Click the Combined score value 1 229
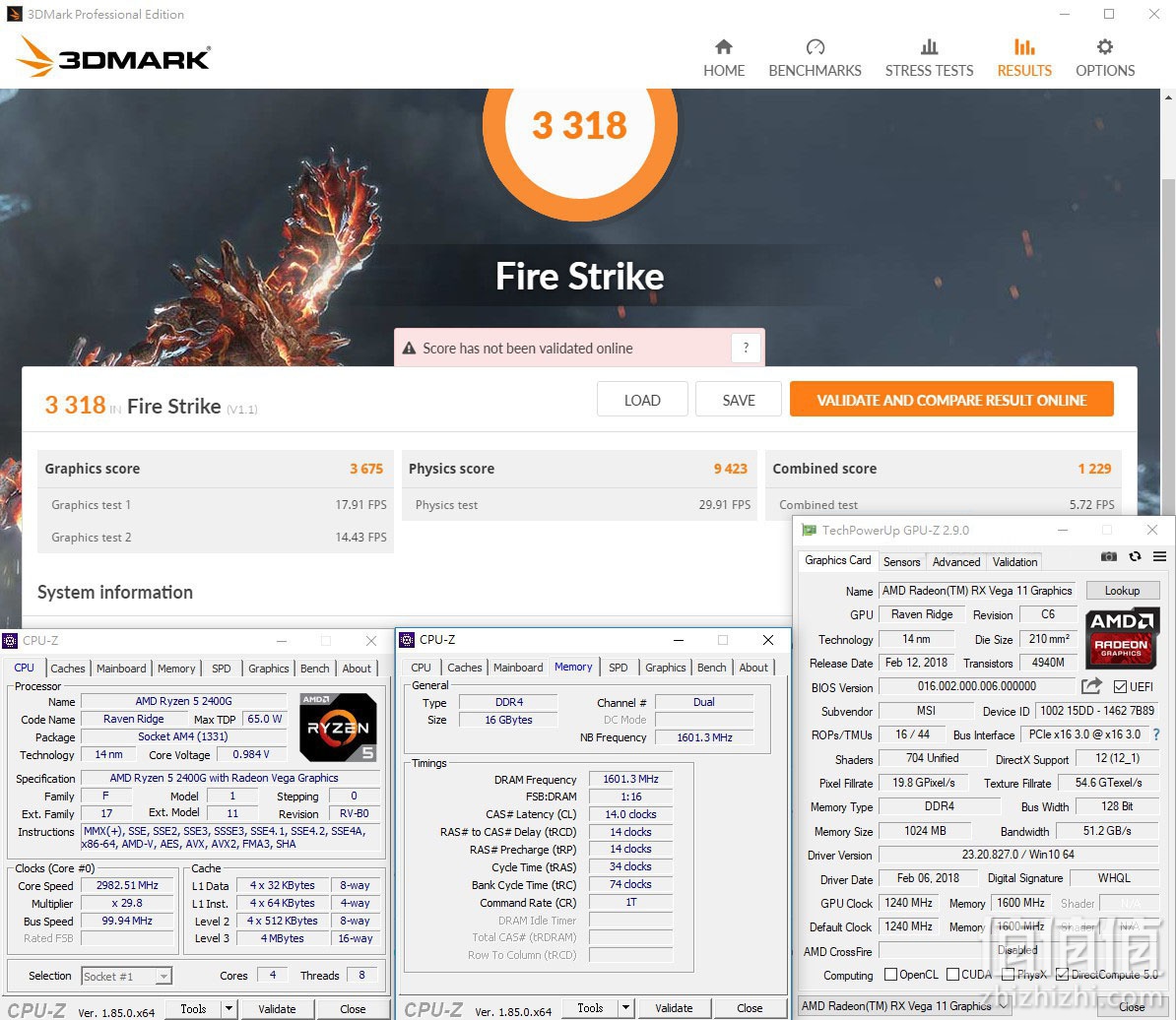Screen dimensions: 1176x1020 pyautogui.click(x=1094, y=469)
